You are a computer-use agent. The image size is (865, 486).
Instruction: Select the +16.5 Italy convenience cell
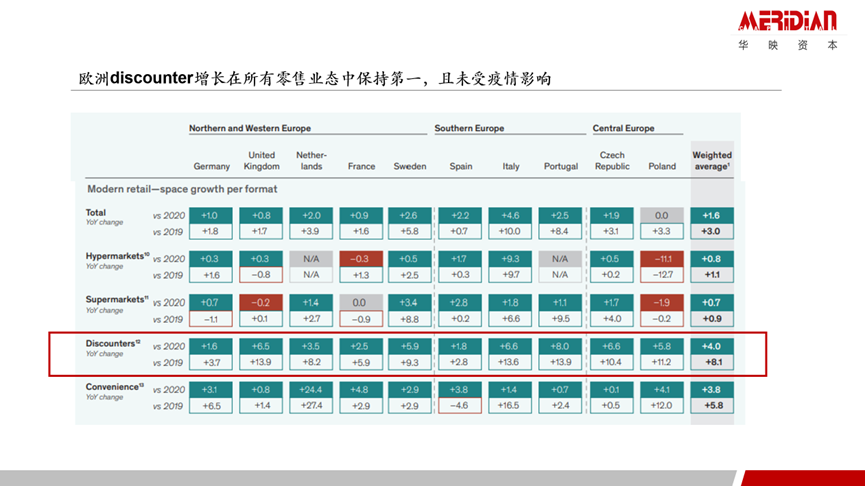[511, 407]
